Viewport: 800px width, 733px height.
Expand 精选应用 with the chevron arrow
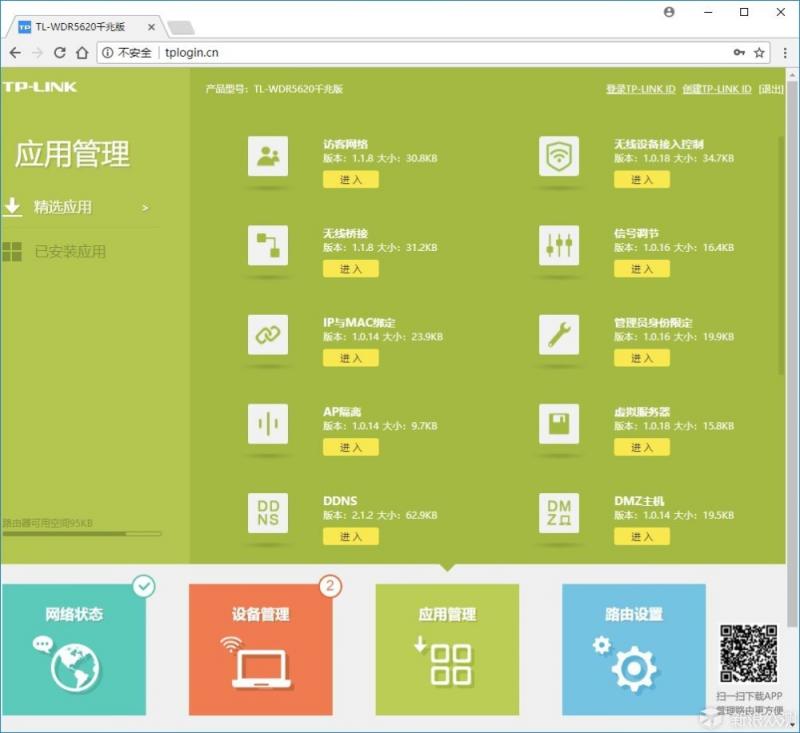click(x=145, y=208)
